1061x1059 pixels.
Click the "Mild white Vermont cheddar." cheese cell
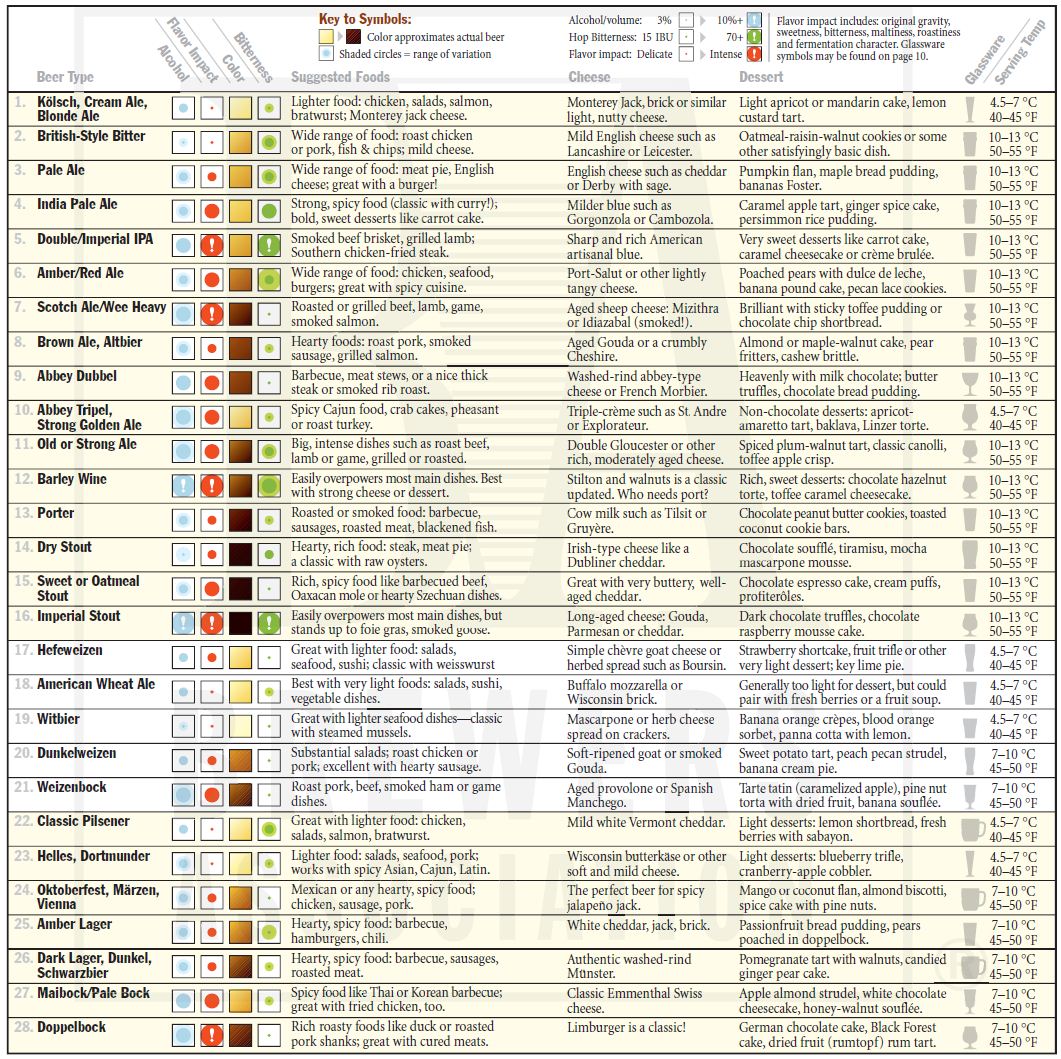[x=646, y=822]
